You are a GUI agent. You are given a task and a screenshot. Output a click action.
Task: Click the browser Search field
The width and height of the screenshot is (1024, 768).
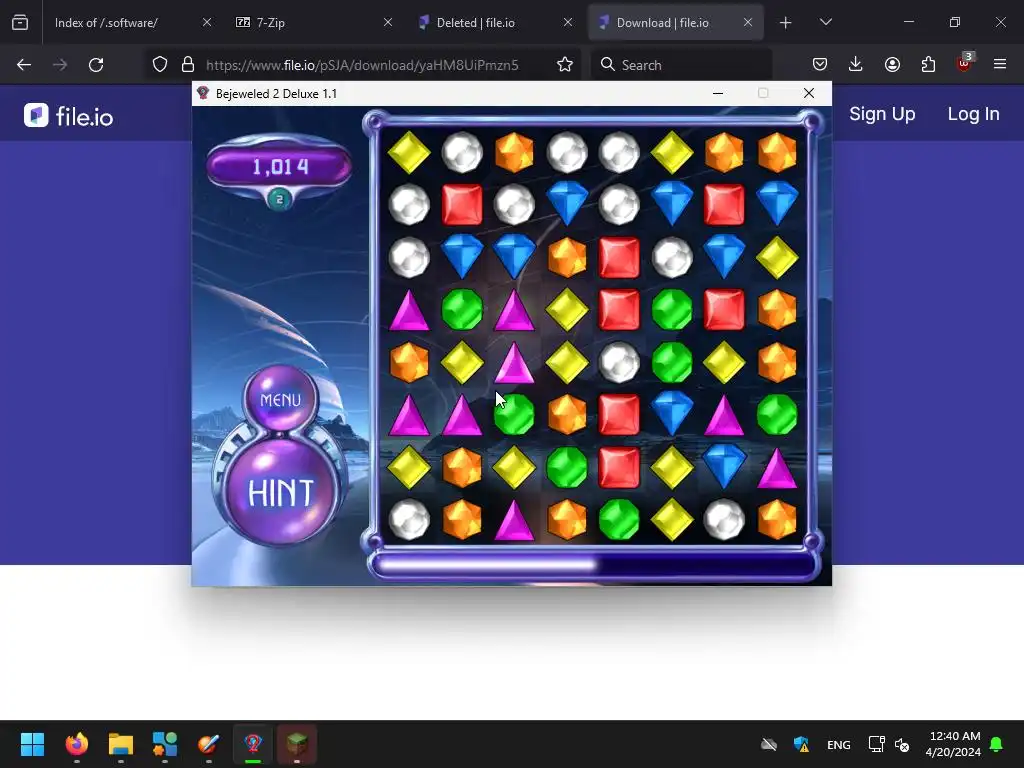[682, 65]
